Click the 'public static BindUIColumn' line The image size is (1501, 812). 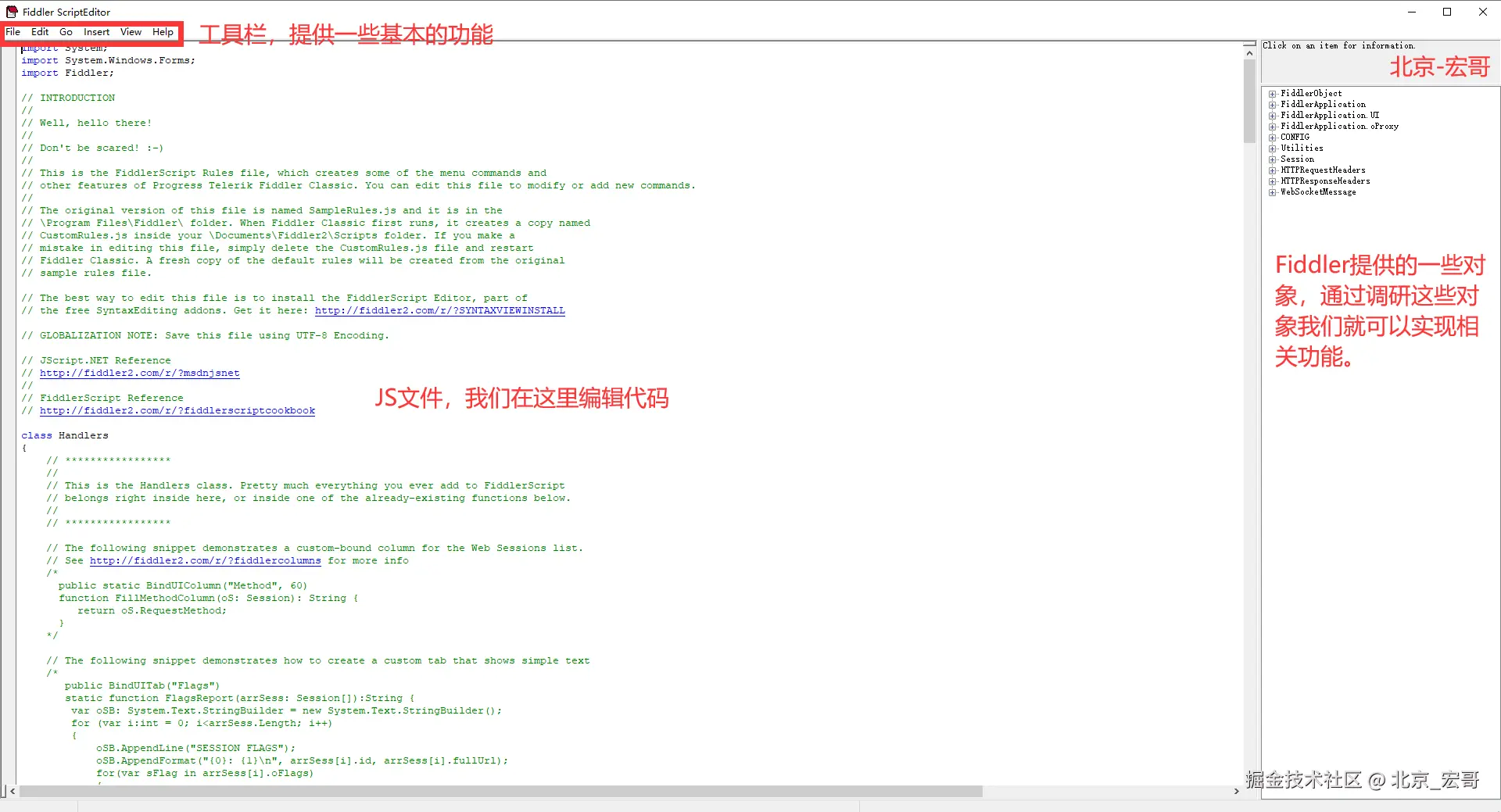click(183, 585)
